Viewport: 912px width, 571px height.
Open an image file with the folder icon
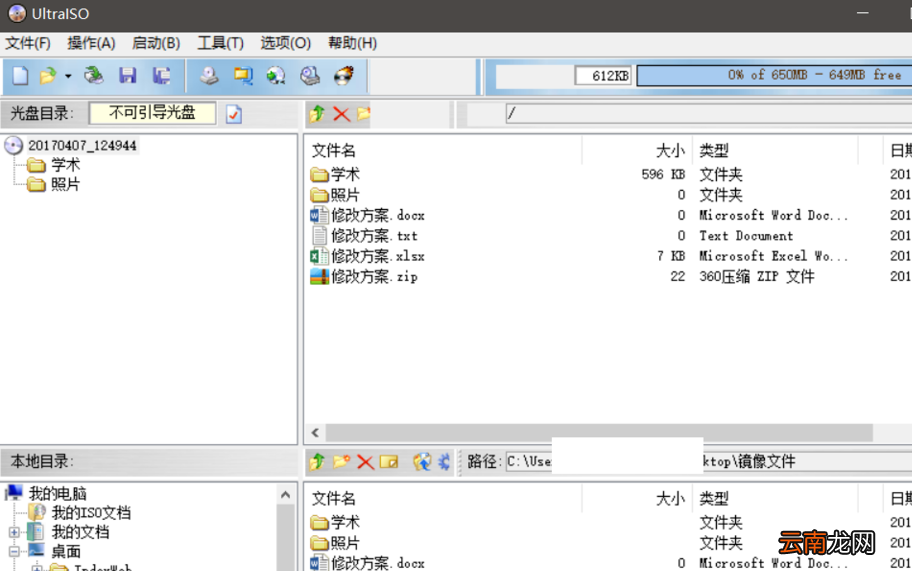coord(48,76)
